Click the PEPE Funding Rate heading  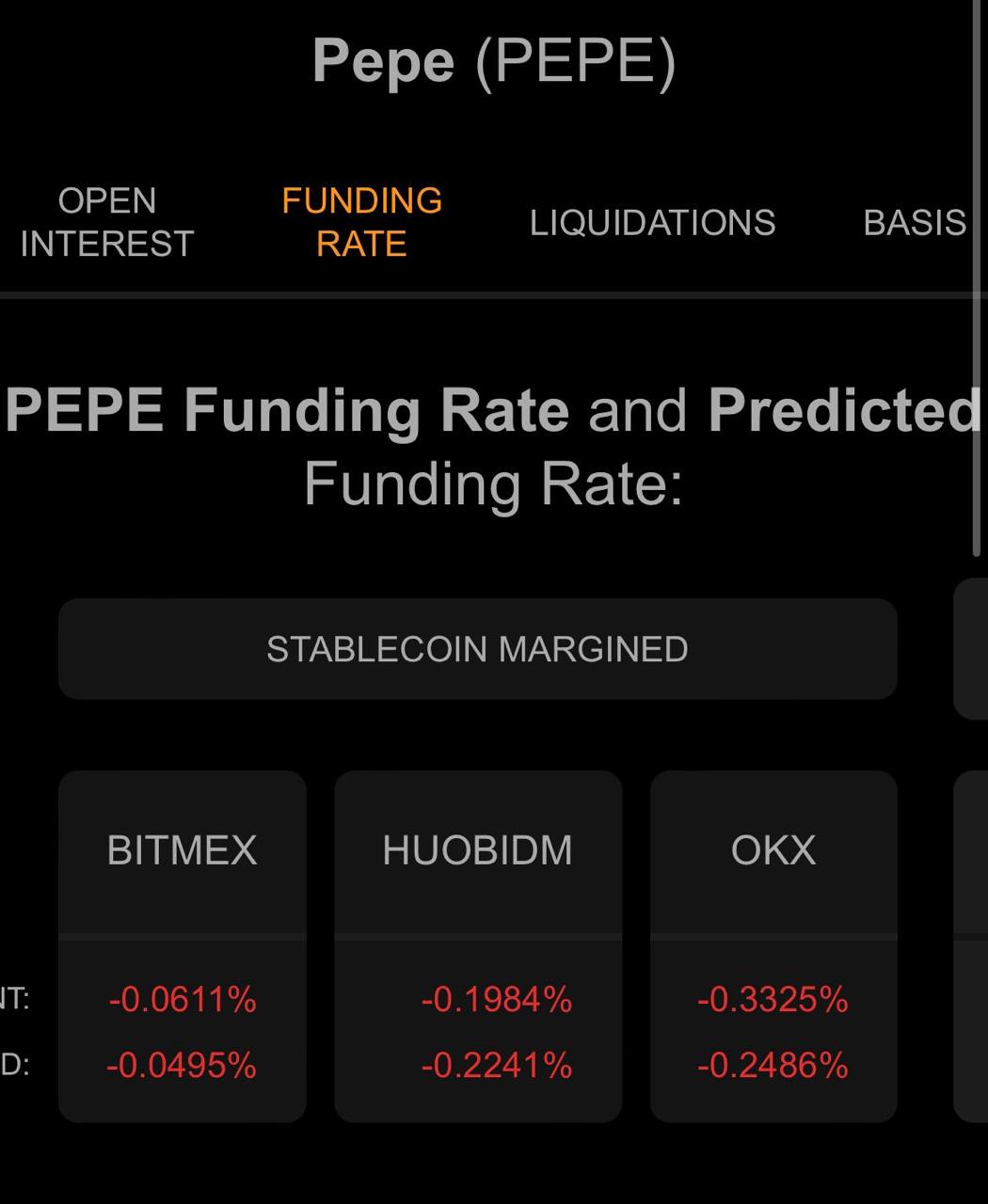(x=494, y=447)
